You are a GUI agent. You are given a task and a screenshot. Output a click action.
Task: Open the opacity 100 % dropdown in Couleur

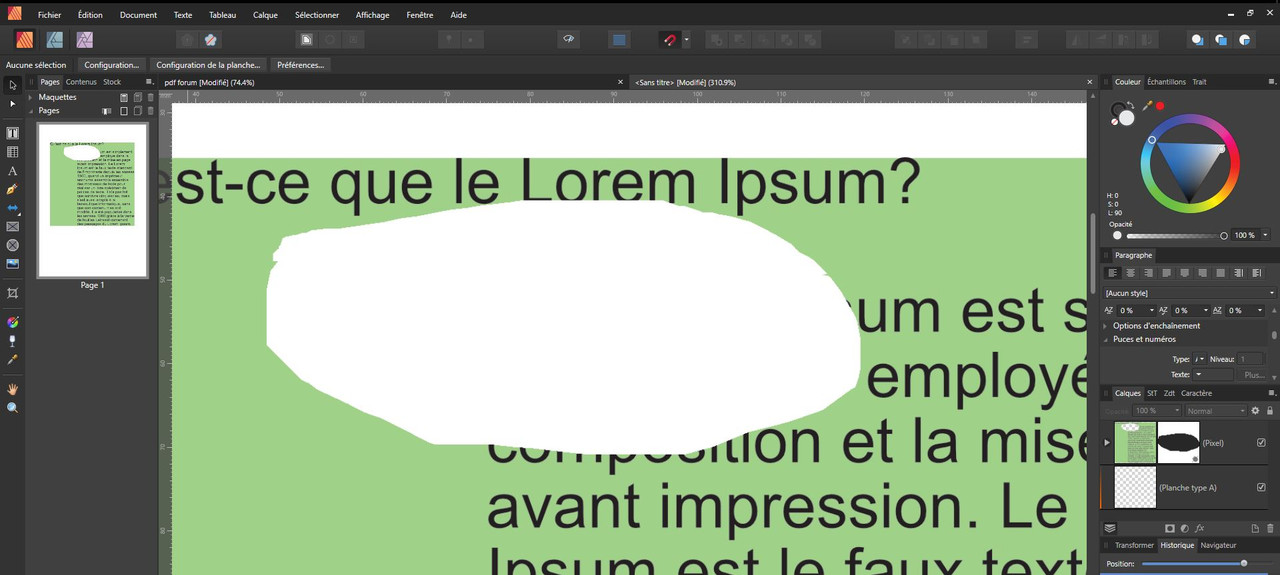pyautogui.click(x=1265, y=235)
